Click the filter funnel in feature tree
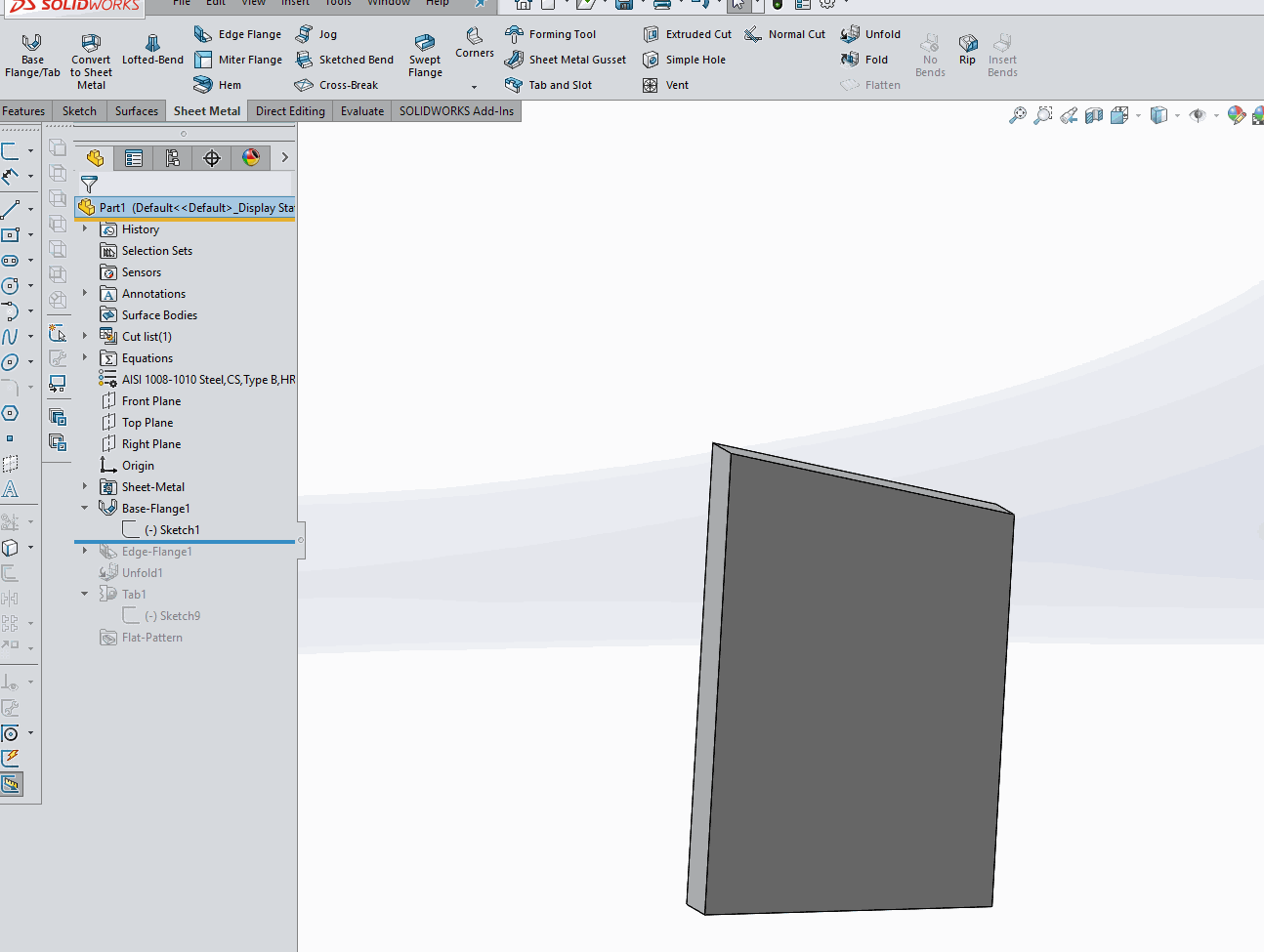The image size is (1264, 952). point(89,184)
